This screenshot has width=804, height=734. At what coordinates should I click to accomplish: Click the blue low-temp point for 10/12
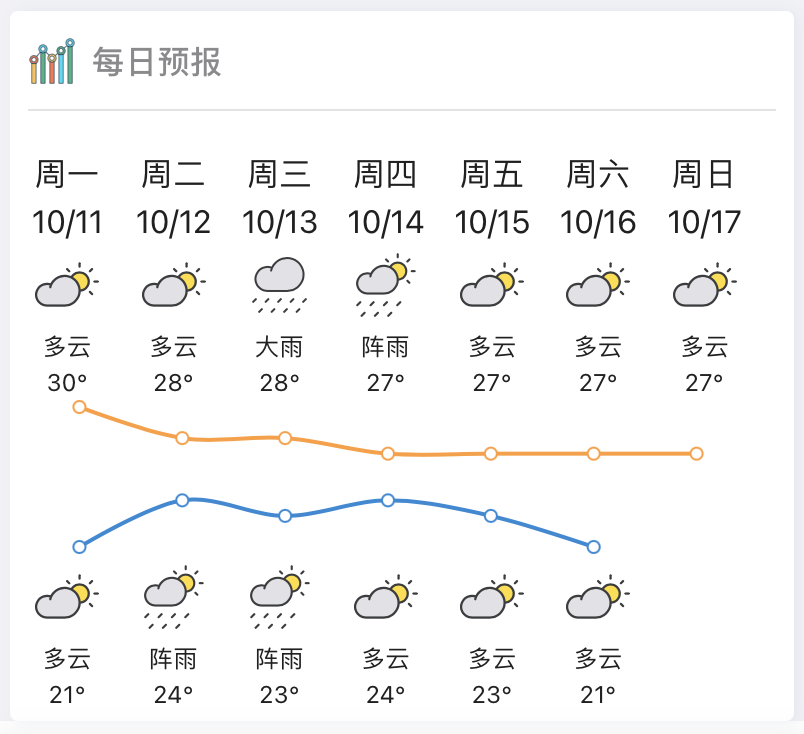click(182, 500)
